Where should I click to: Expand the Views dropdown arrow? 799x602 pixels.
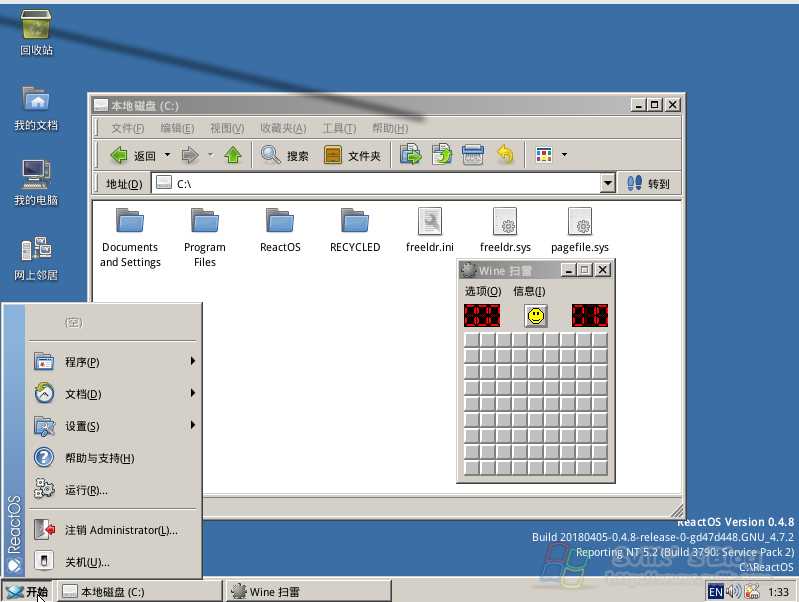coord(564,154)
